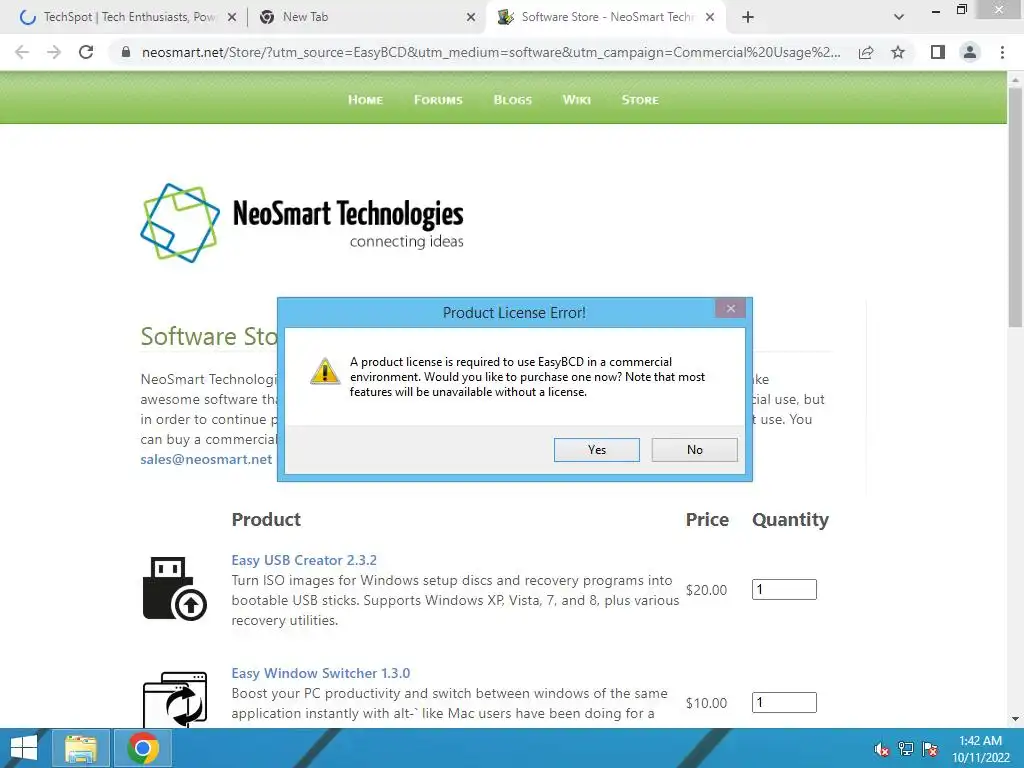Click the padlock site info icon

(126, 52)
